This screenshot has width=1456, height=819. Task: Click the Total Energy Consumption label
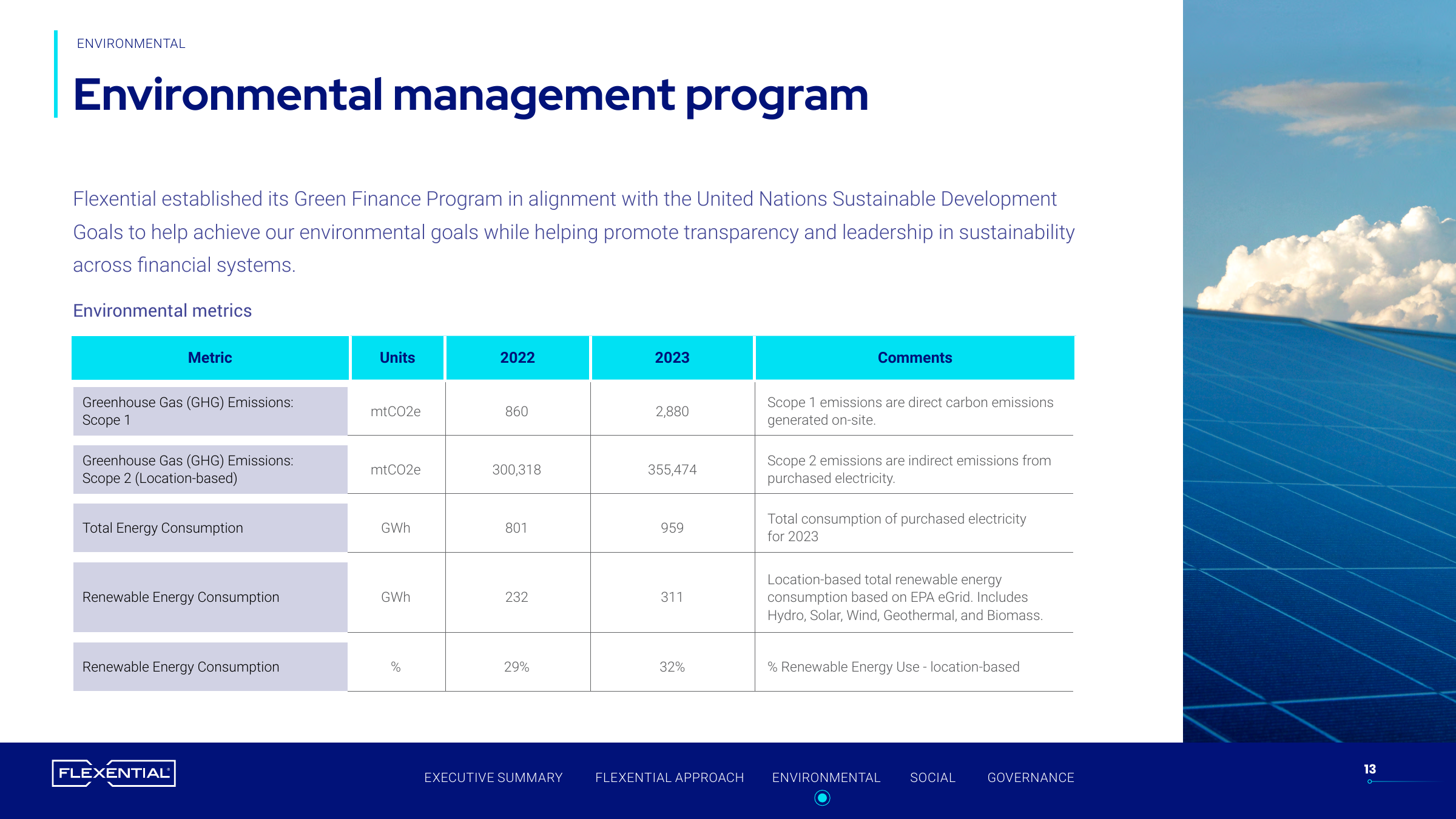[x=210, y=528]
